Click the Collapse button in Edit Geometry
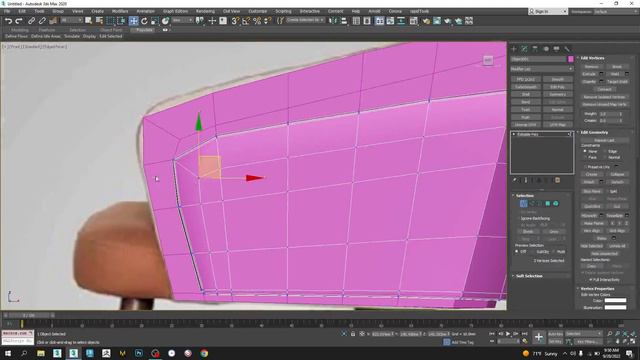This screenshot has height=360, width=640. (x=618, y=174)
